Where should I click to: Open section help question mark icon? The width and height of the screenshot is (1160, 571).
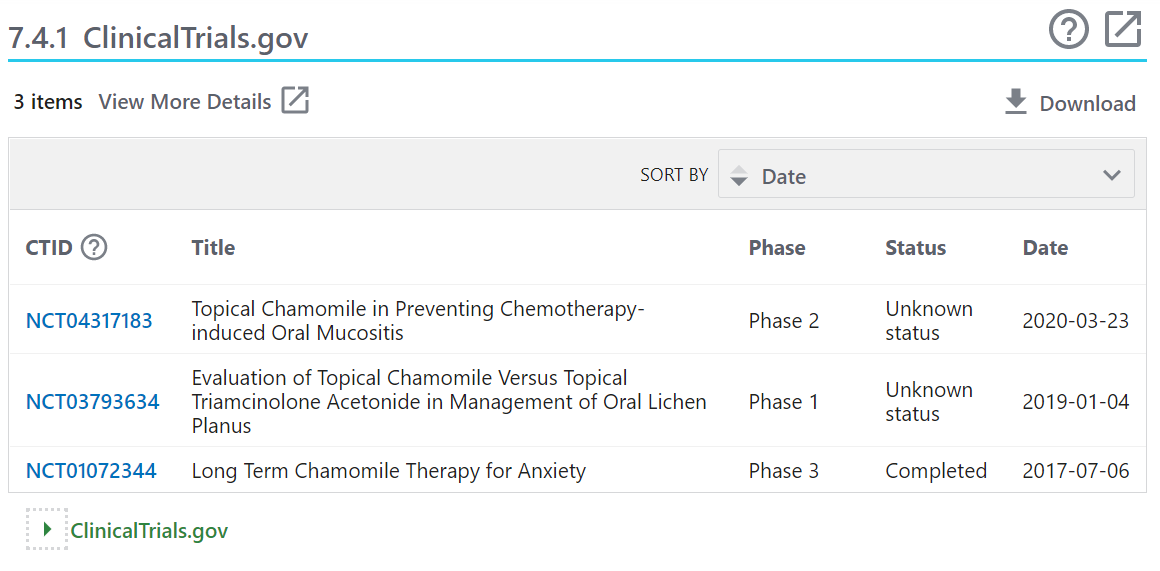click(x=1068, y=30)
